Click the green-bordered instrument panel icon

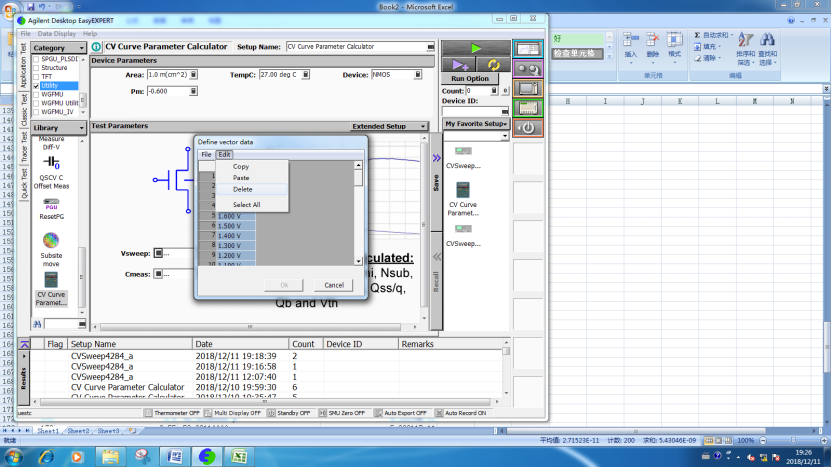click(528, 108)
